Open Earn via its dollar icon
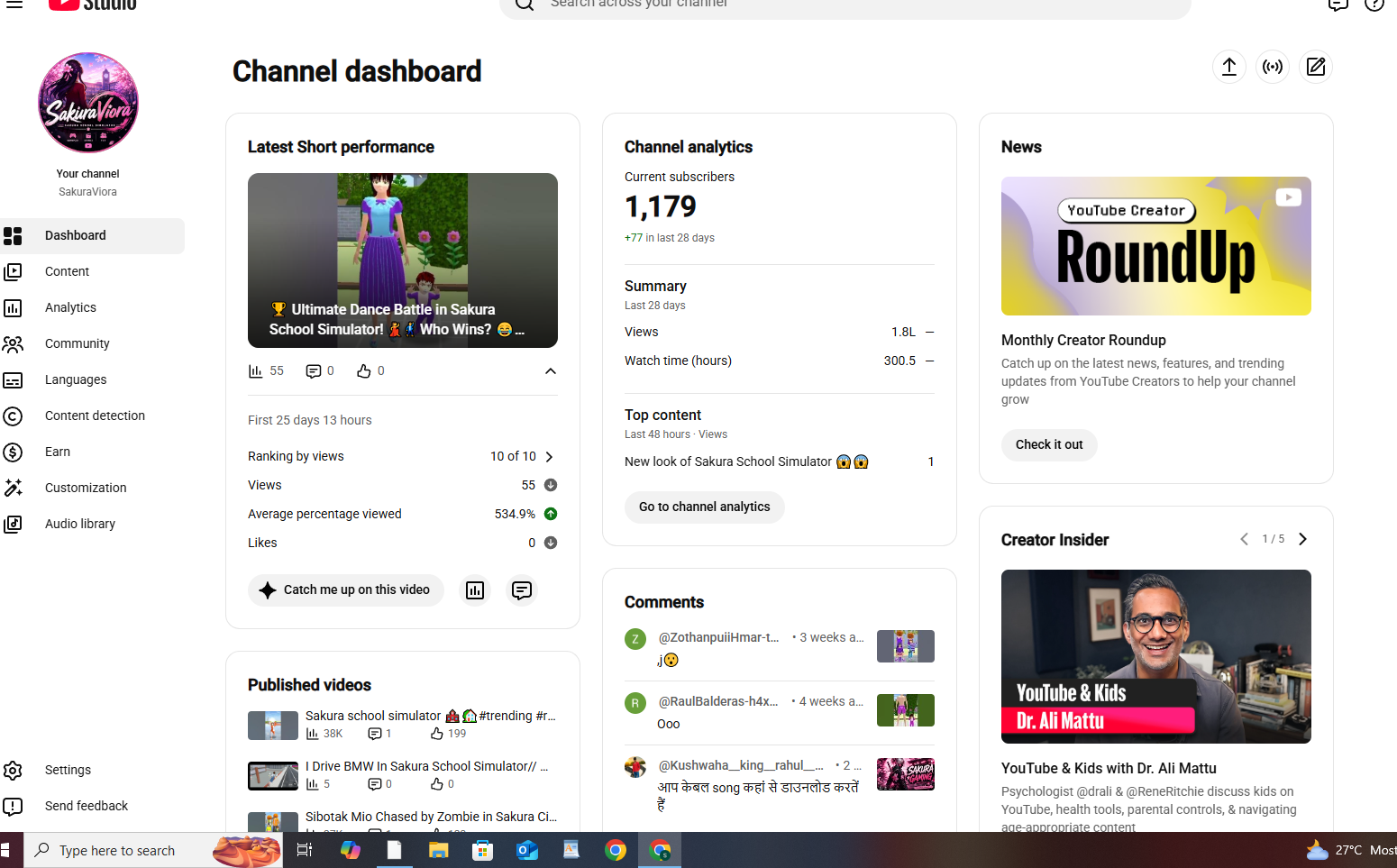Screen dimensions: 1397x868 [13, 452]
